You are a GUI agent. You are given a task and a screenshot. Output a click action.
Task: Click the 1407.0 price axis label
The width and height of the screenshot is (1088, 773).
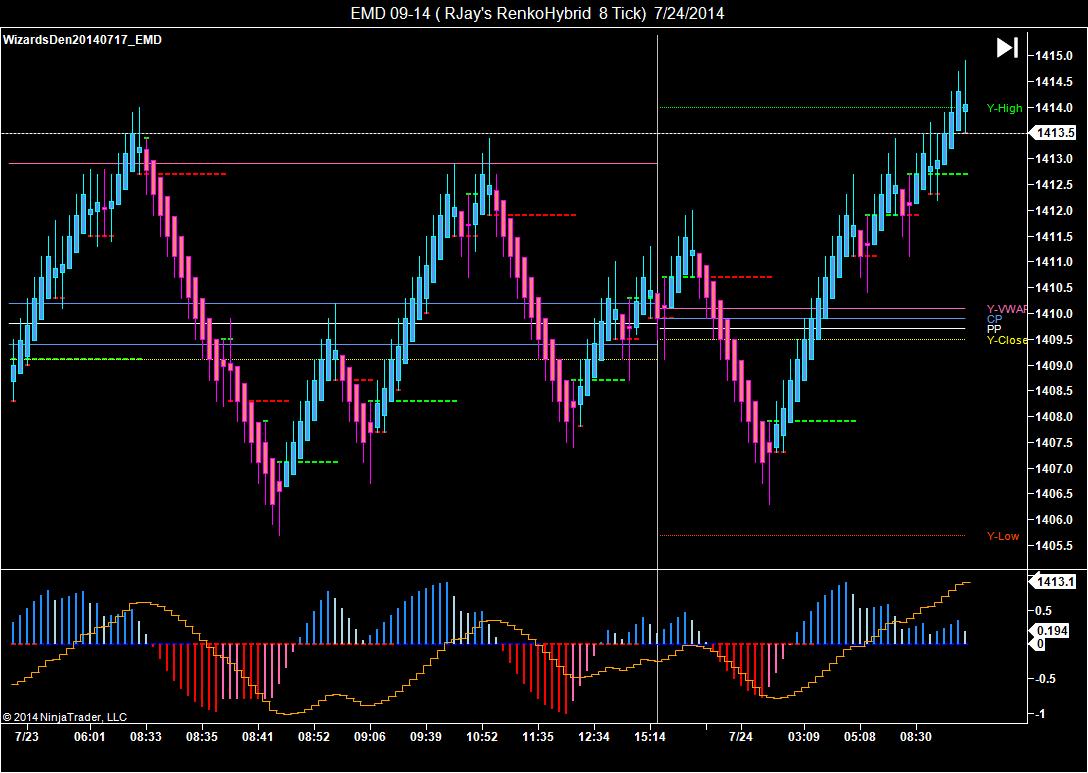[x=1054, y=468]
